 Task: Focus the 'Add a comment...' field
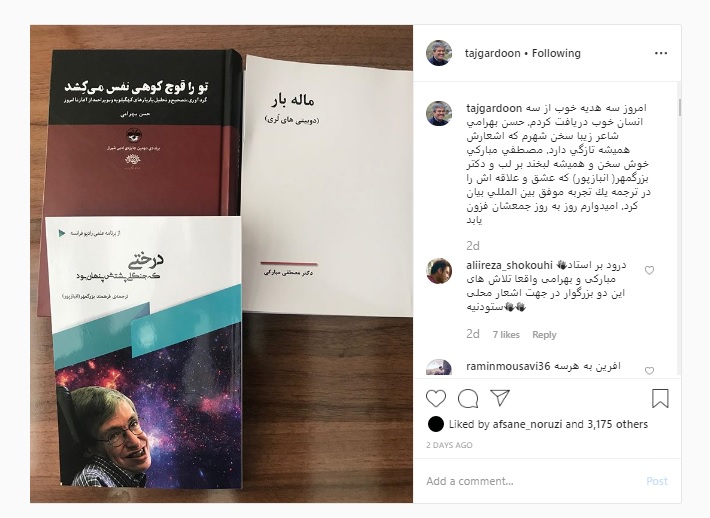pyautogui.click(x=530, y=481)
